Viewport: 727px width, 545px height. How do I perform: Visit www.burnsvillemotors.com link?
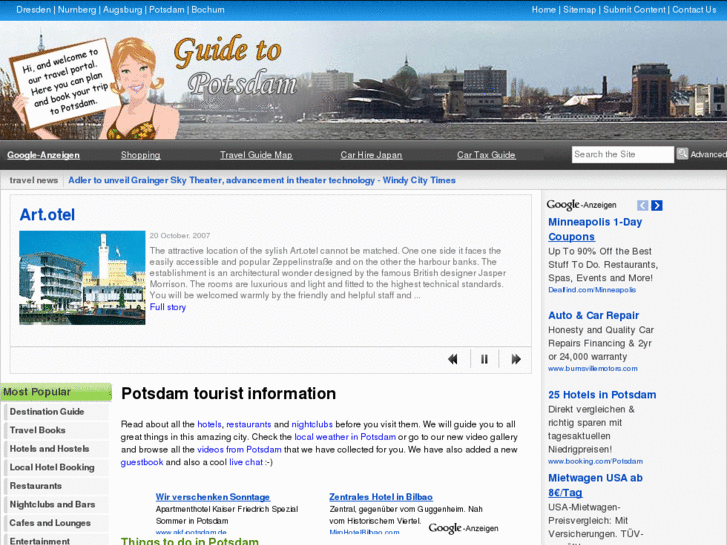[593, 369]
